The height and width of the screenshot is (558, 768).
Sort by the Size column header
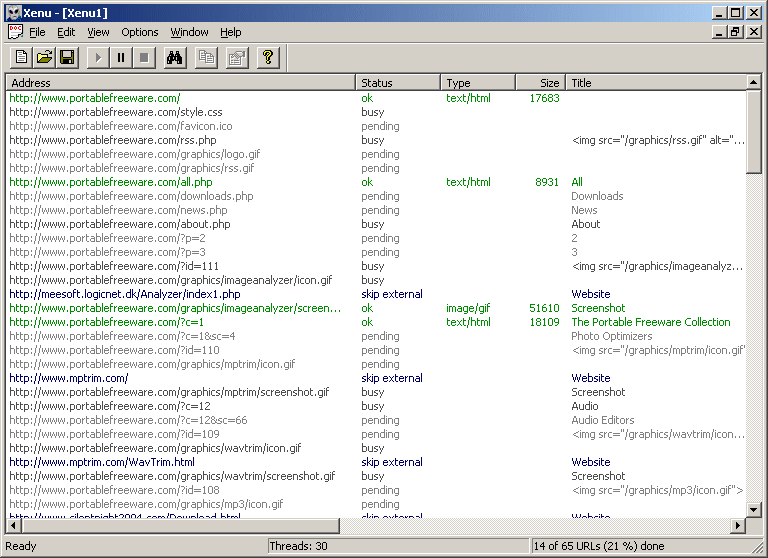click(x=541, y=83)
